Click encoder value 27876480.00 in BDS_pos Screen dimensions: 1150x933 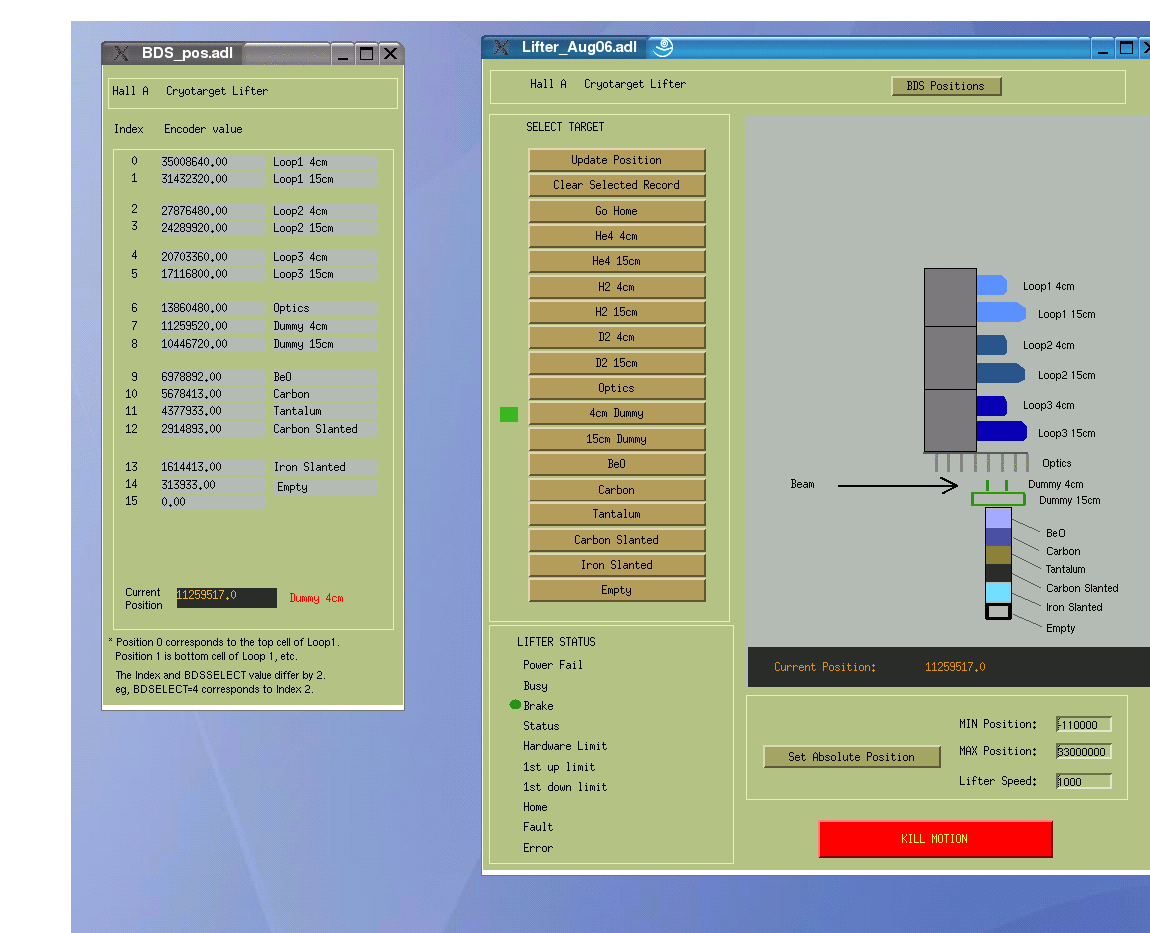tap(211, 211)
